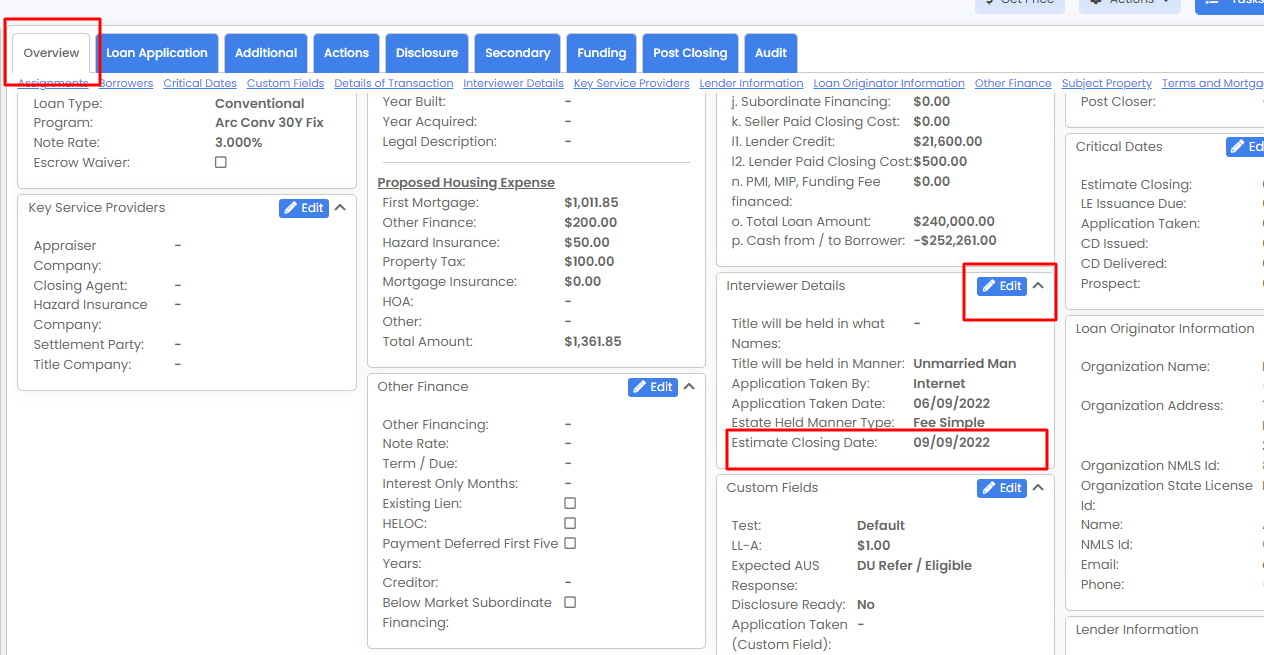Click the Critical Dates navigation link
This screenshot has height=655, width=1264.
coord(199,83)
